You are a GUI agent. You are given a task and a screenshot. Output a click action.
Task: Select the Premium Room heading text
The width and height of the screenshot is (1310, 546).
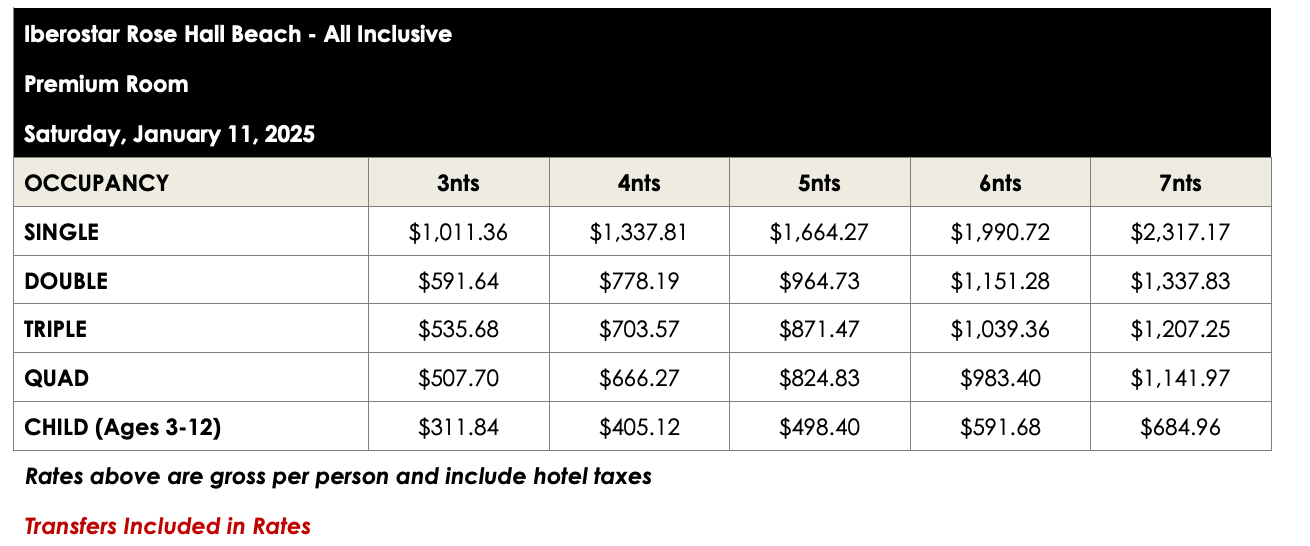click(x=106, y=84)
